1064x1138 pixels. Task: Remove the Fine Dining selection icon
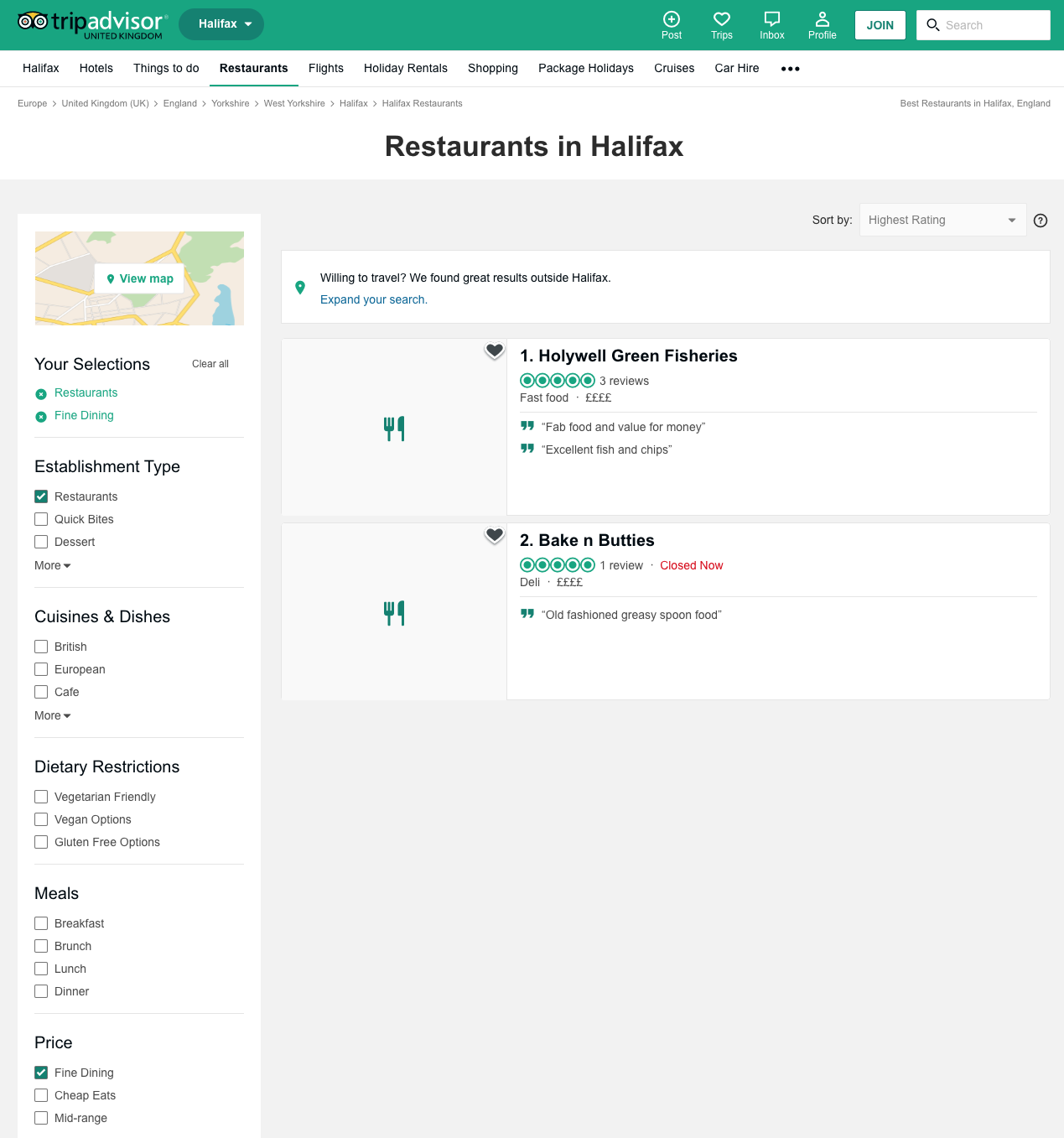(x=41, y=417)
